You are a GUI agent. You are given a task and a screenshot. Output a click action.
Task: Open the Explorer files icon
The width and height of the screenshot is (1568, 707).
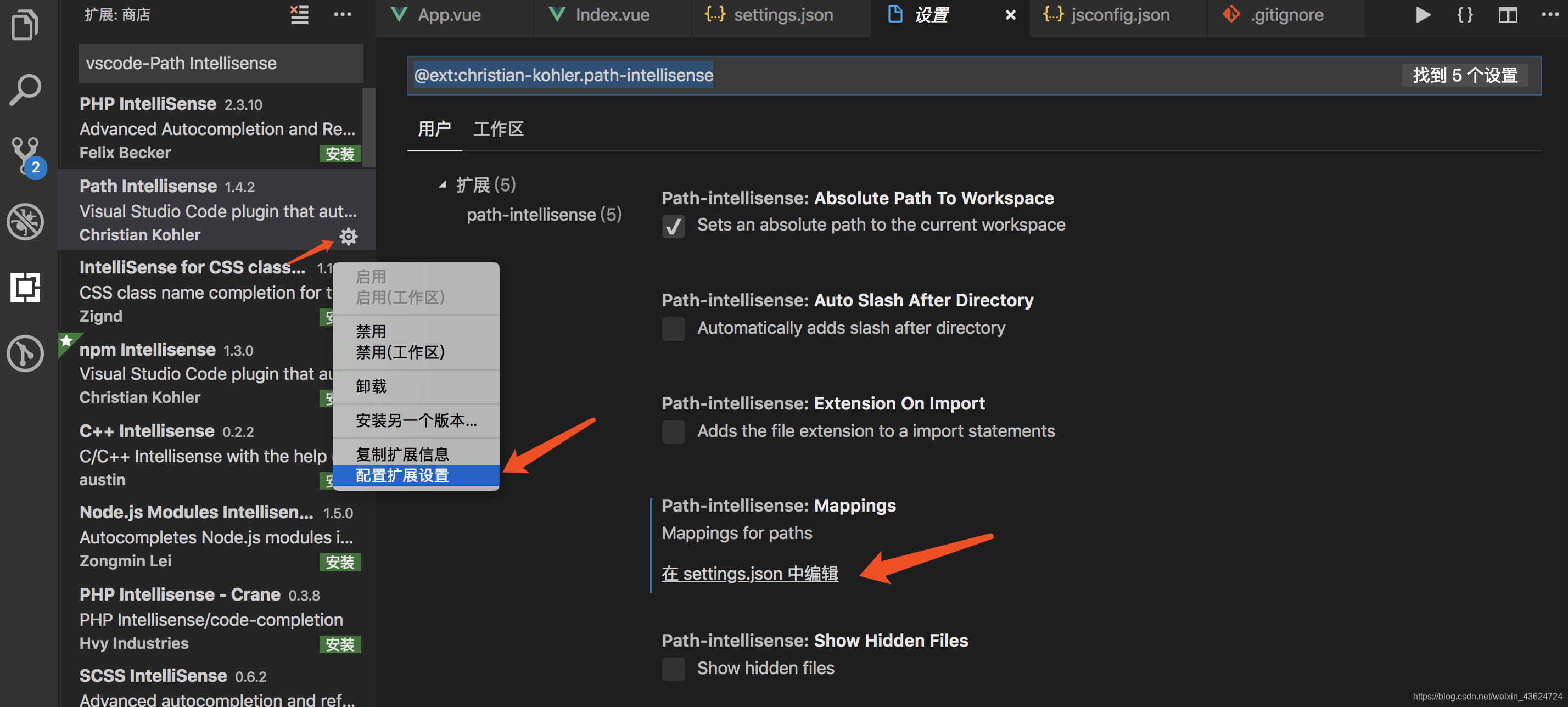(25, 25)
